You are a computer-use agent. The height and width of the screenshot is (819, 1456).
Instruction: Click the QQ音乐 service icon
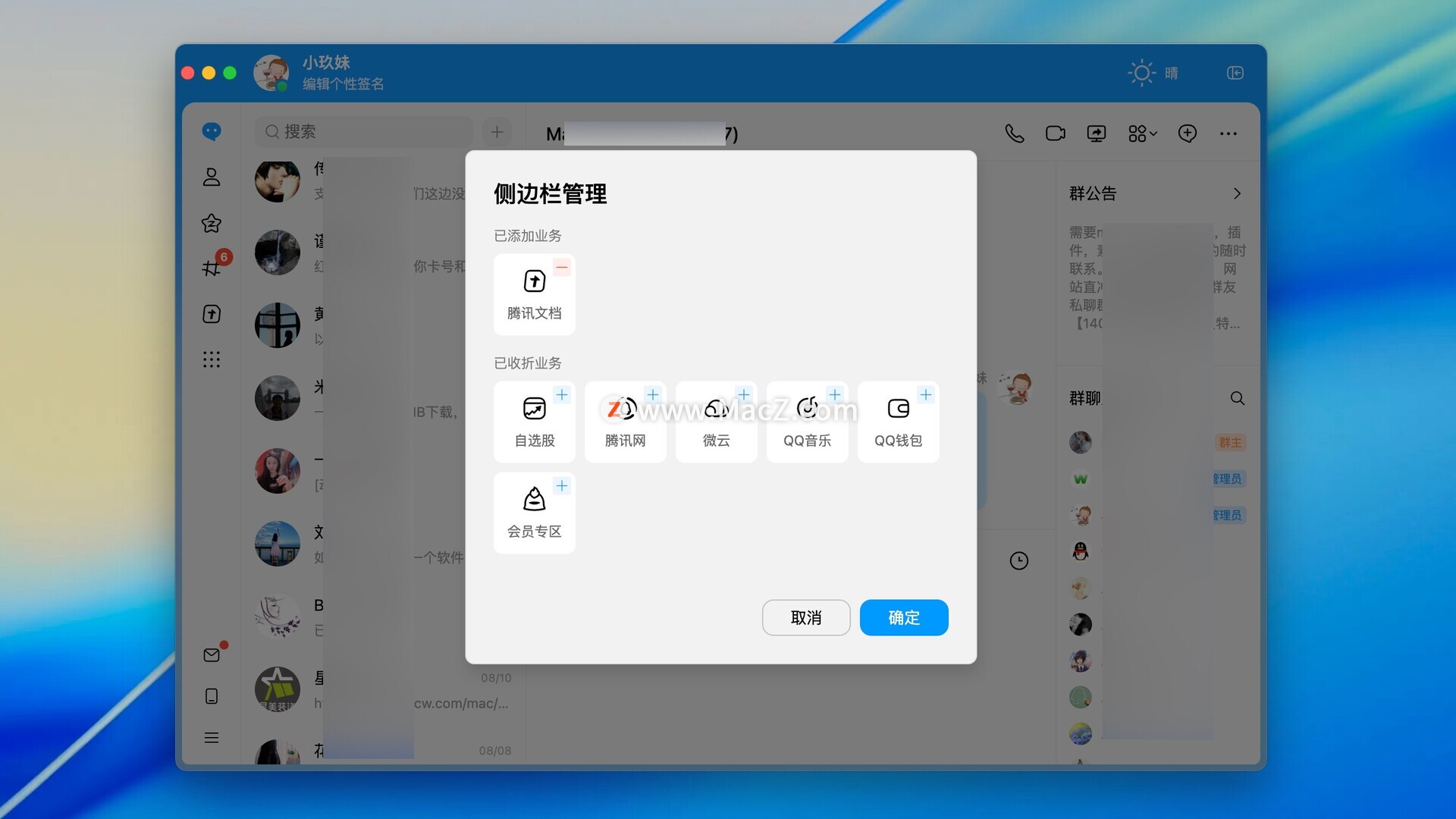point(807,409)
